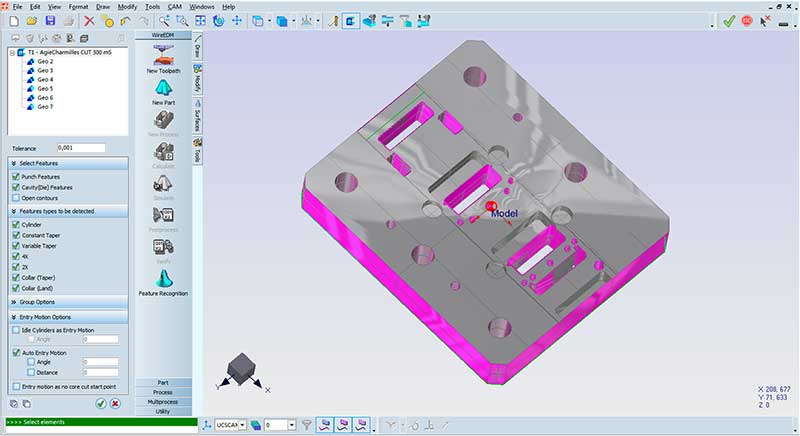Click the Utility button
The image size is (800, 436).
click(162, 411)
